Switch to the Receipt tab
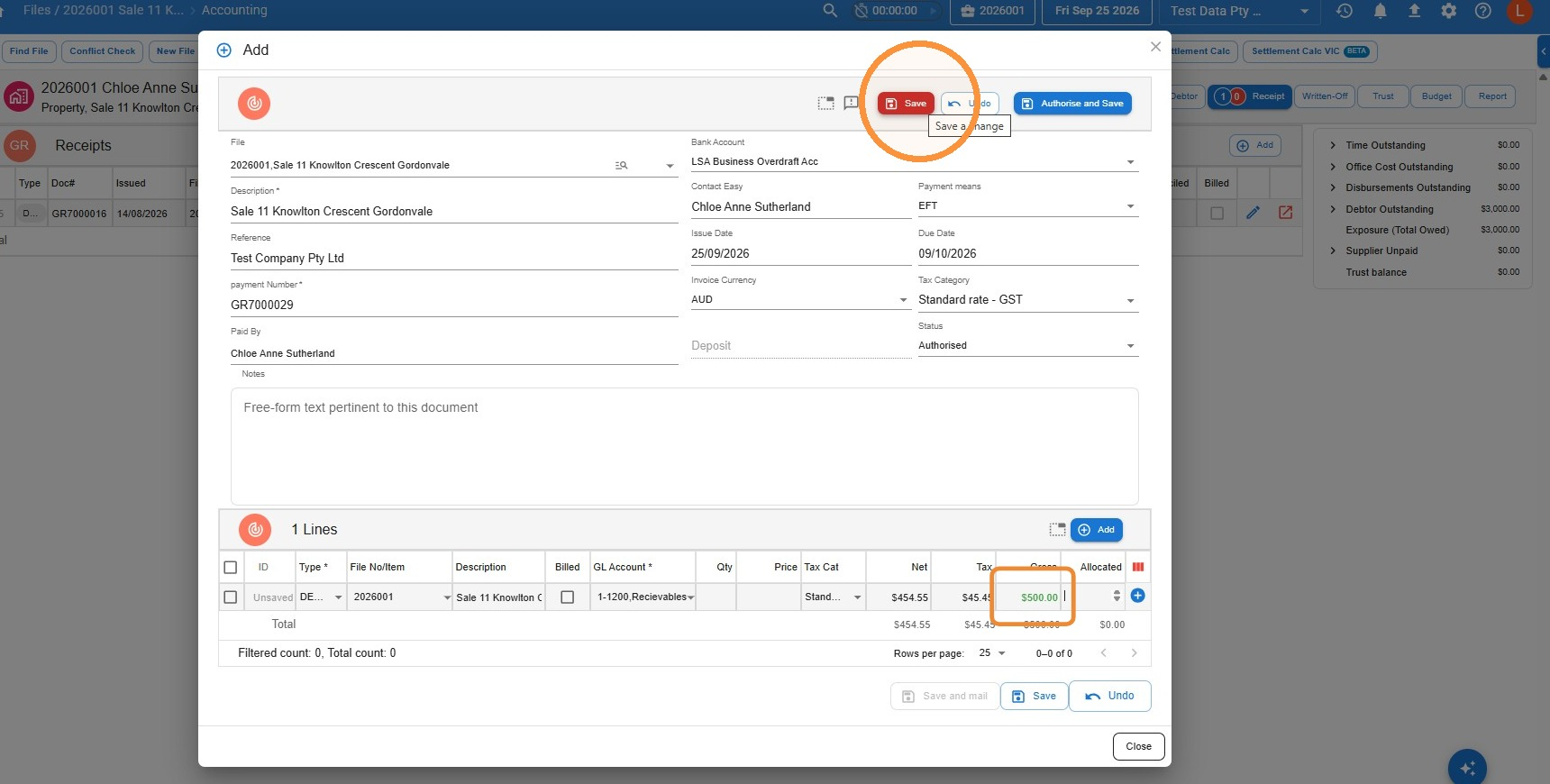 [x=1250, y=96]
